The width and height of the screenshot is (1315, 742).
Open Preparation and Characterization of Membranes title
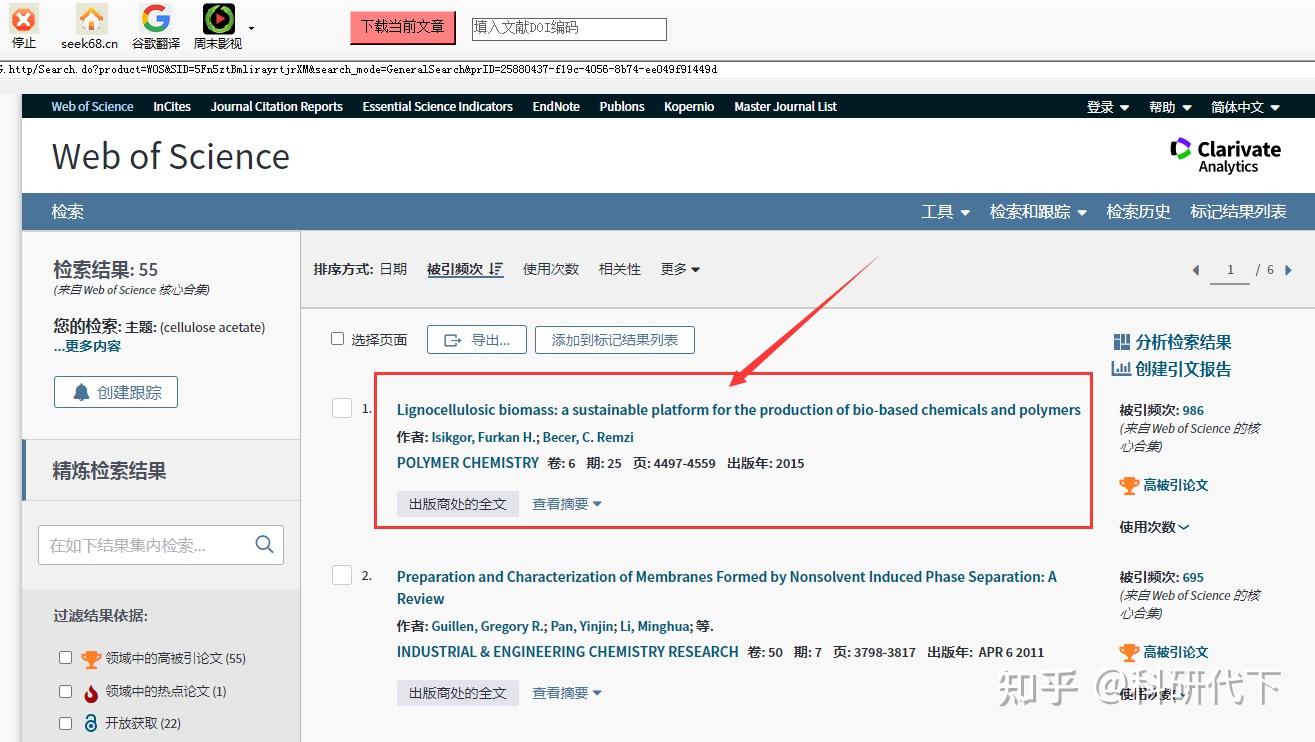point(727,587)
